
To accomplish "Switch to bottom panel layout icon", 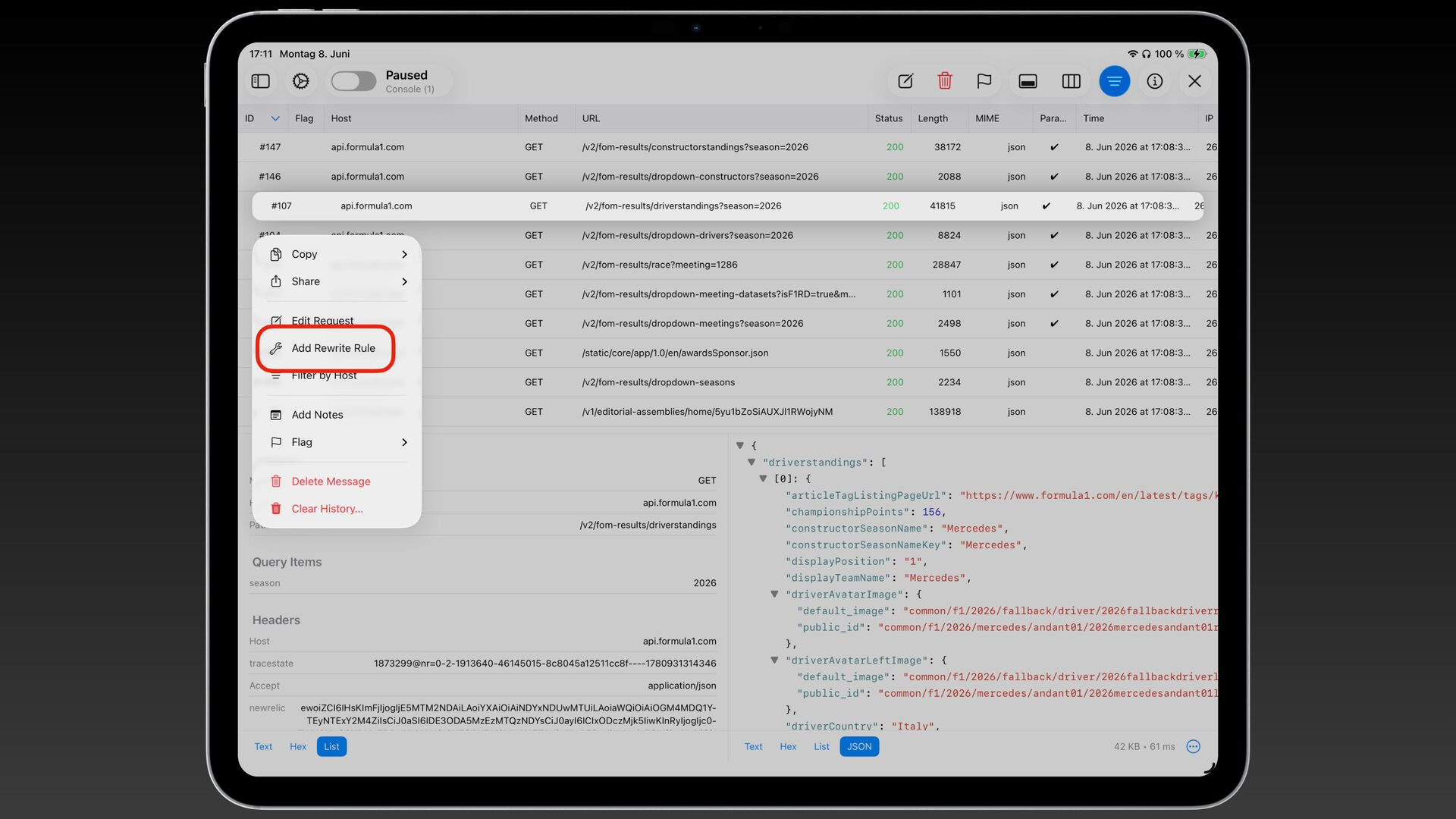I will [1028, 81].
